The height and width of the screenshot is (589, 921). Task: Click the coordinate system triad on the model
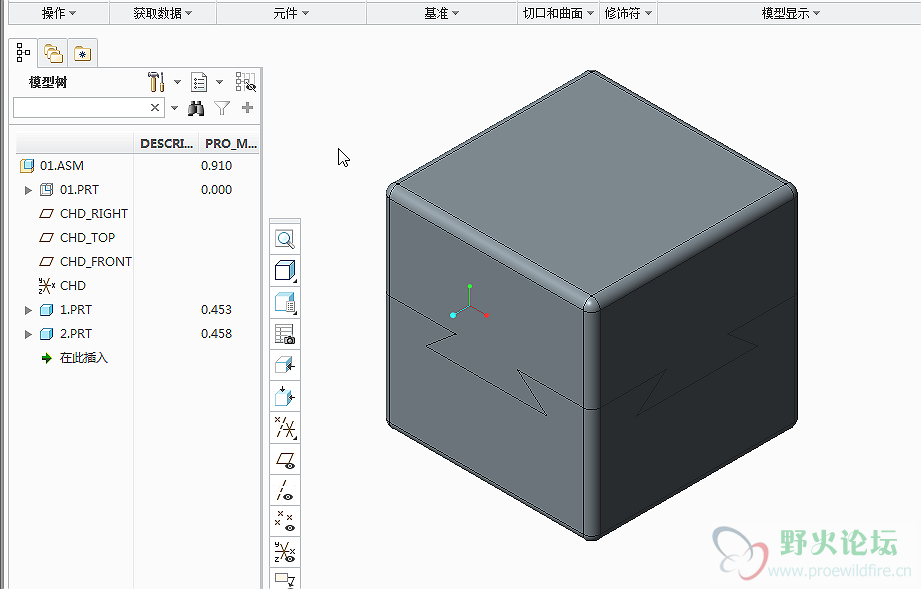point(469,302)
